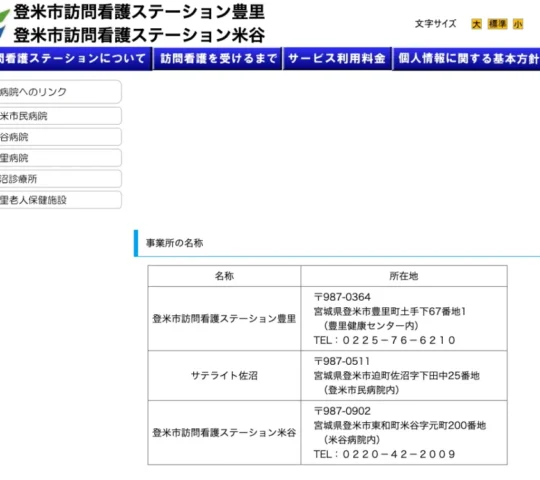Click the 病院へのリンク sidebar heading

click(60, 92)
